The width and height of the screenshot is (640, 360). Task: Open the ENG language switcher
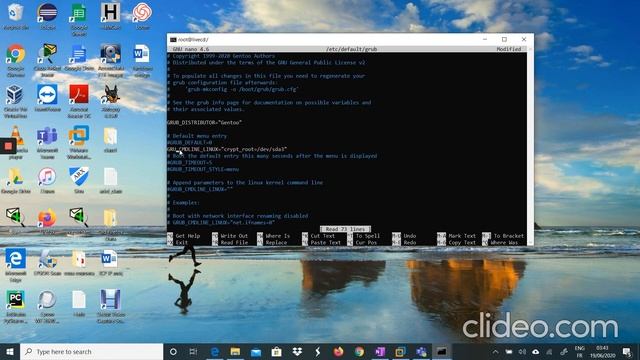pos(579,352)
